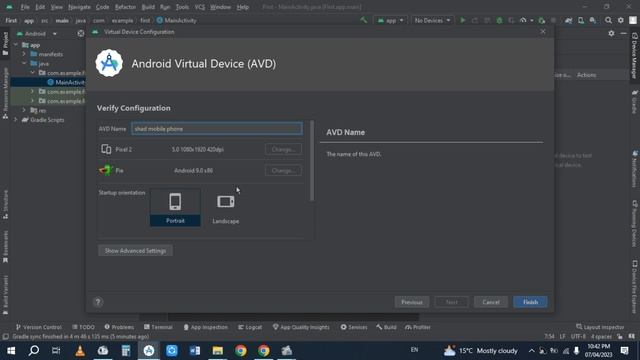640x360 pixels.
Task: Close the Virtual Device Configuration dialog
Action: pos(542,32)
